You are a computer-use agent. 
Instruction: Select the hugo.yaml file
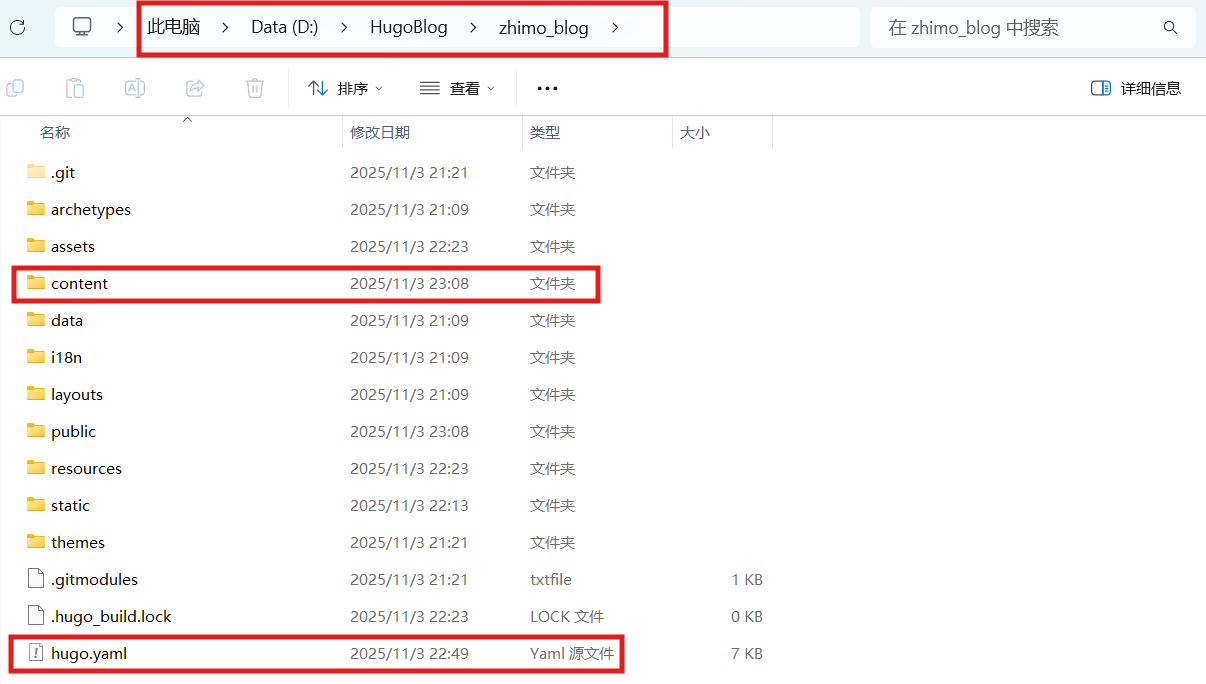[88, 654]
